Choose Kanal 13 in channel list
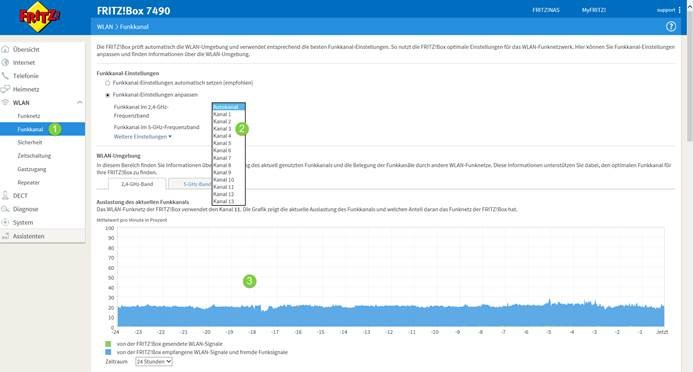693x372 pixels. pos(228,201)
